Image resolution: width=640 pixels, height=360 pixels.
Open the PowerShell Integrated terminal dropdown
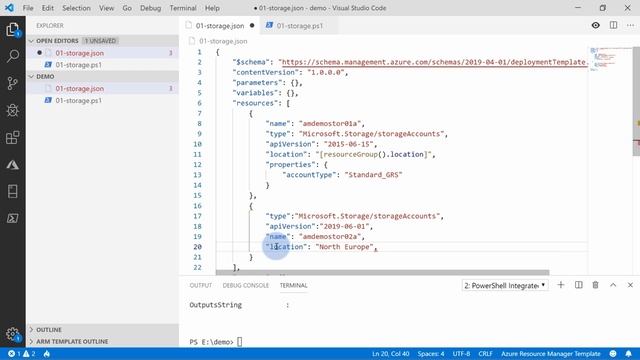pos(504,285)
